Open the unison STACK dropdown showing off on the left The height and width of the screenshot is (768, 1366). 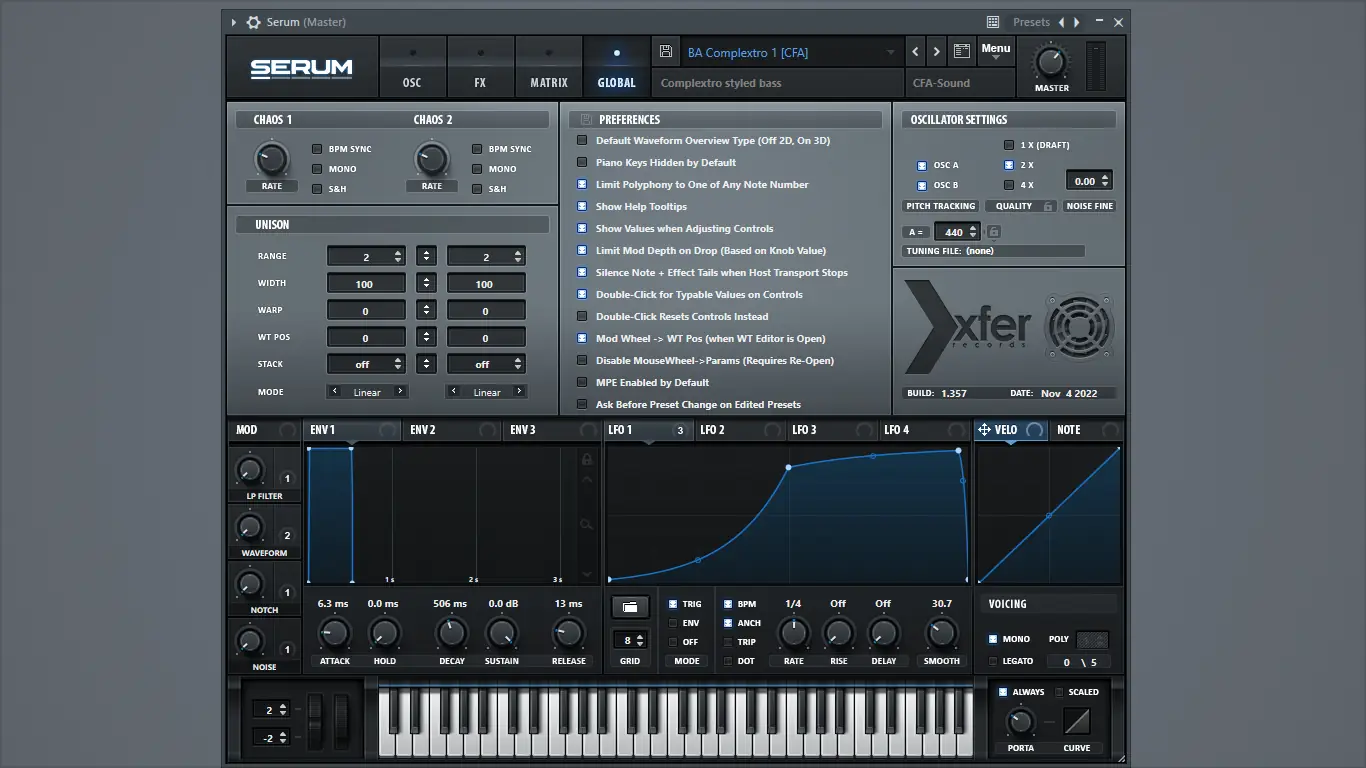(366, 364)
